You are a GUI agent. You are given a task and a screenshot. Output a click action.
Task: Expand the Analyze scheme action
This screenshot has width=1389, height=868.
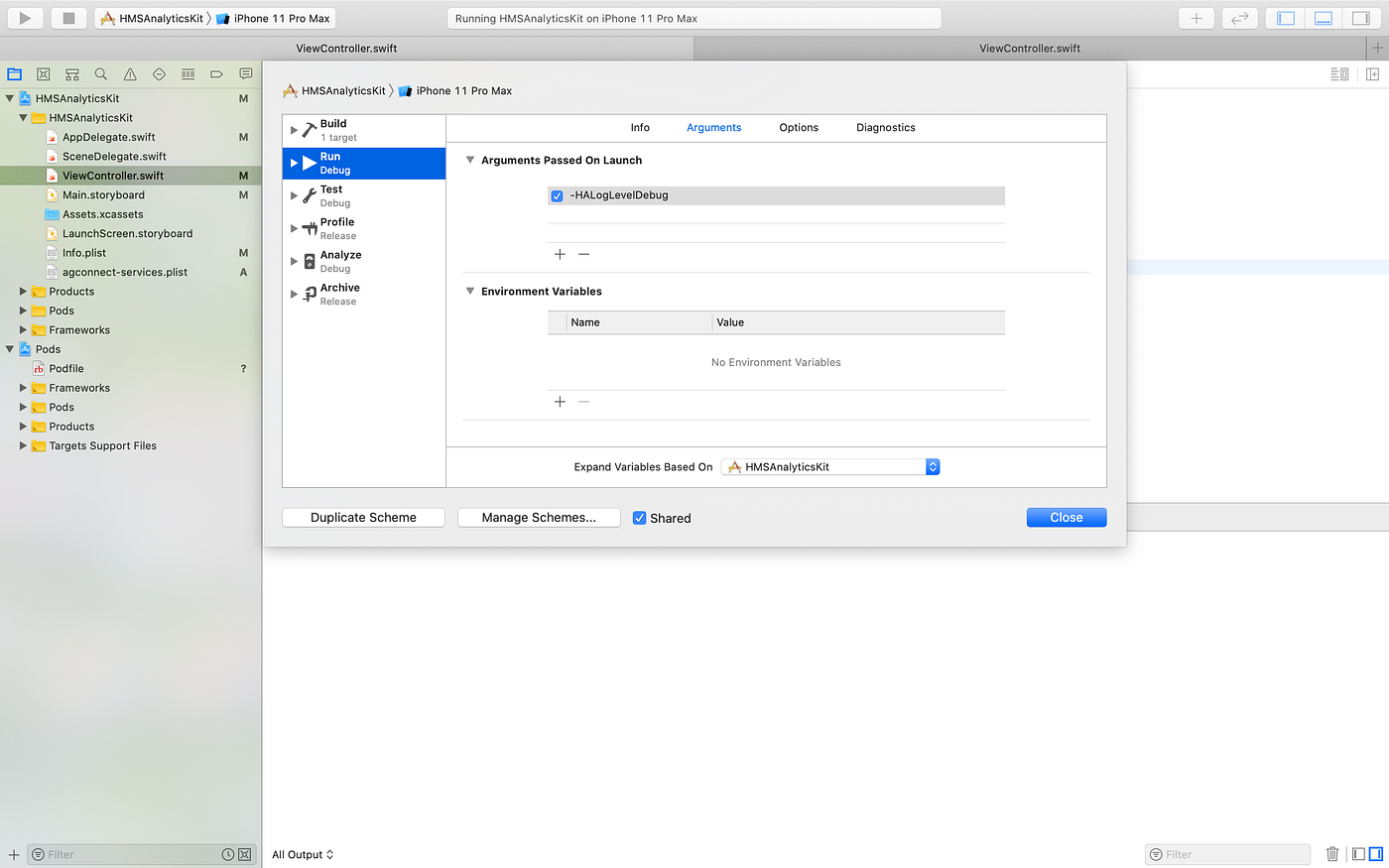click(294, 261)
